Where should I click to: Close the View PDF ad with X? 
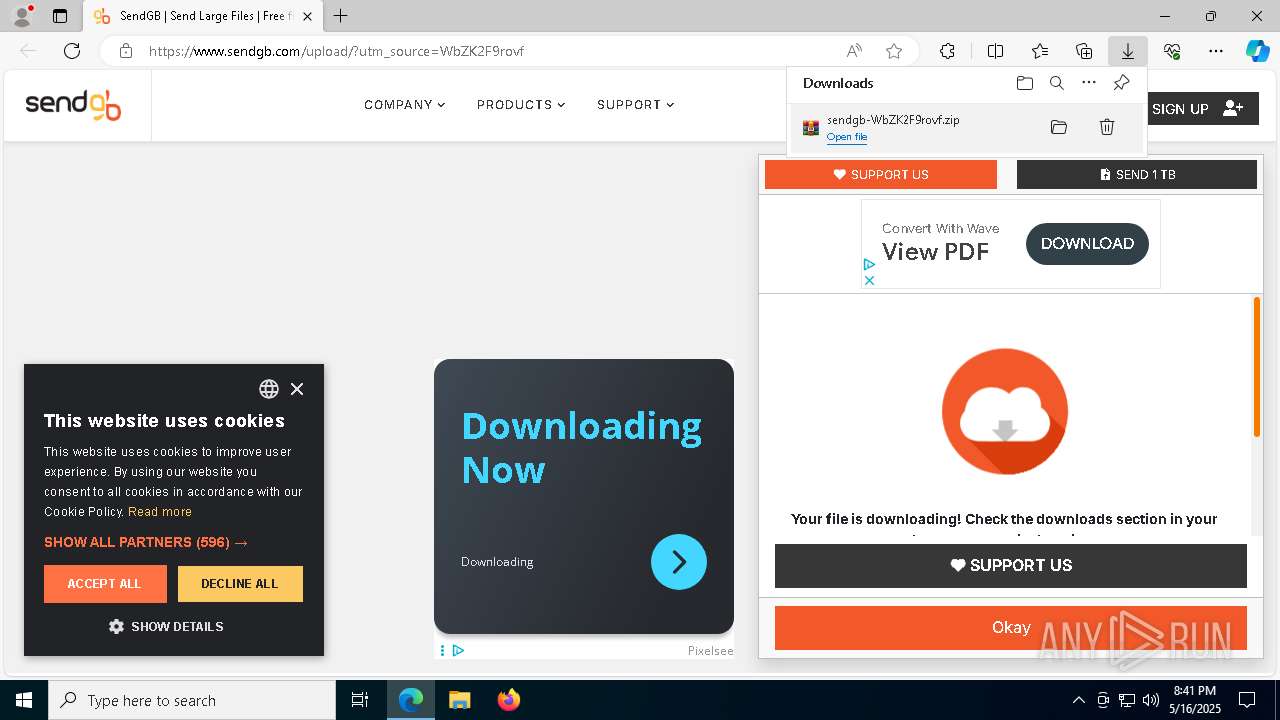coord(869,280)
